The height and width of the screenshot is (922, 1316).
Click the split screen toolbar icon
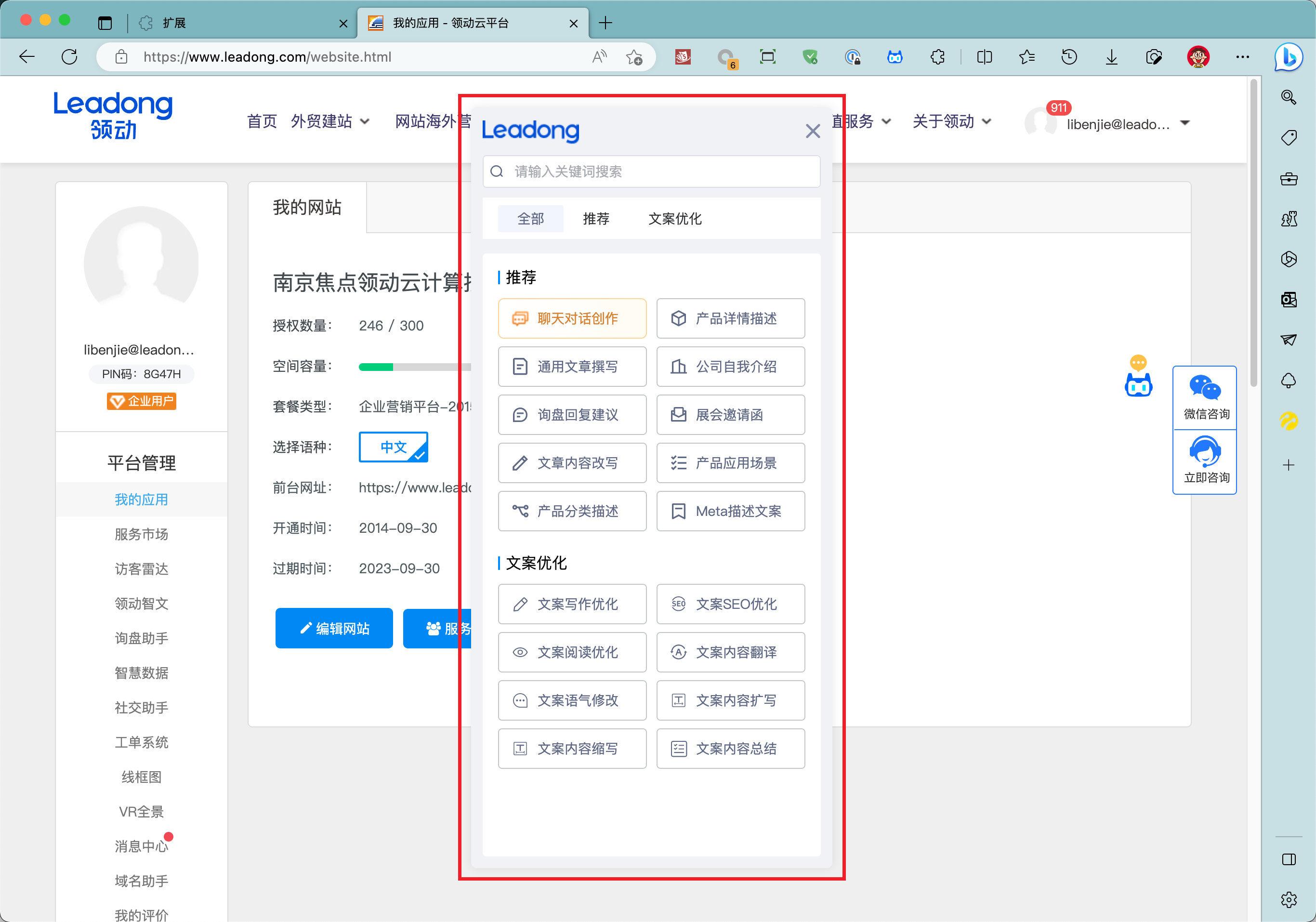984,57
